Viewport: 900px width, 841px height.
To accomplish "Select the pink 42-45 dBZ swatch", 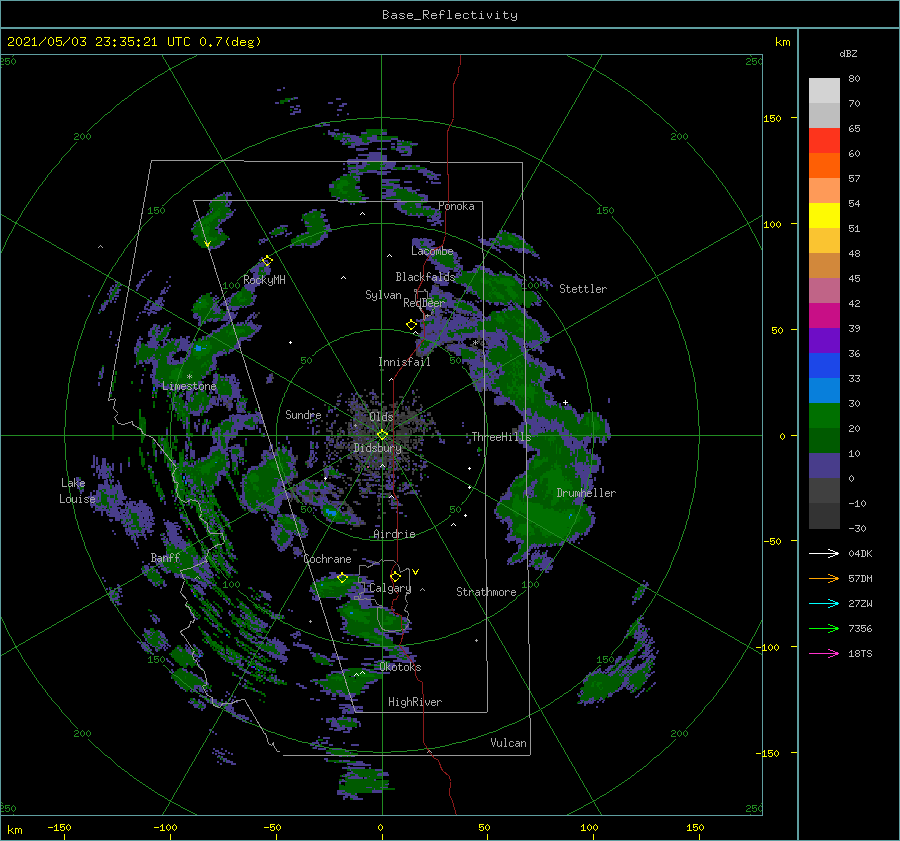I will 824,291.
